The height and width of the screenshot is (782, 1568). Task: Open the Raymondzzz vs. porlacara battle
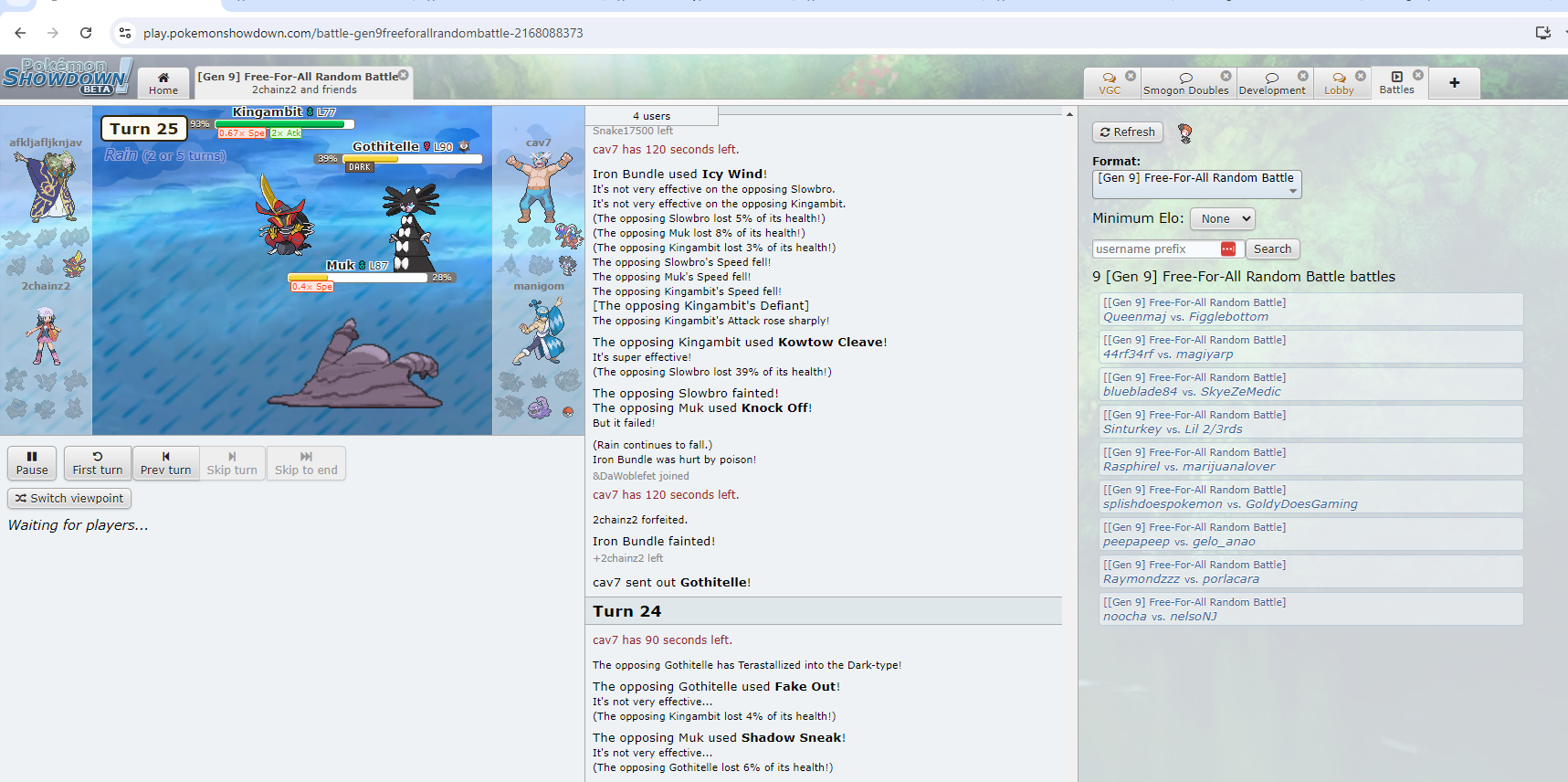pos(1310,572)
